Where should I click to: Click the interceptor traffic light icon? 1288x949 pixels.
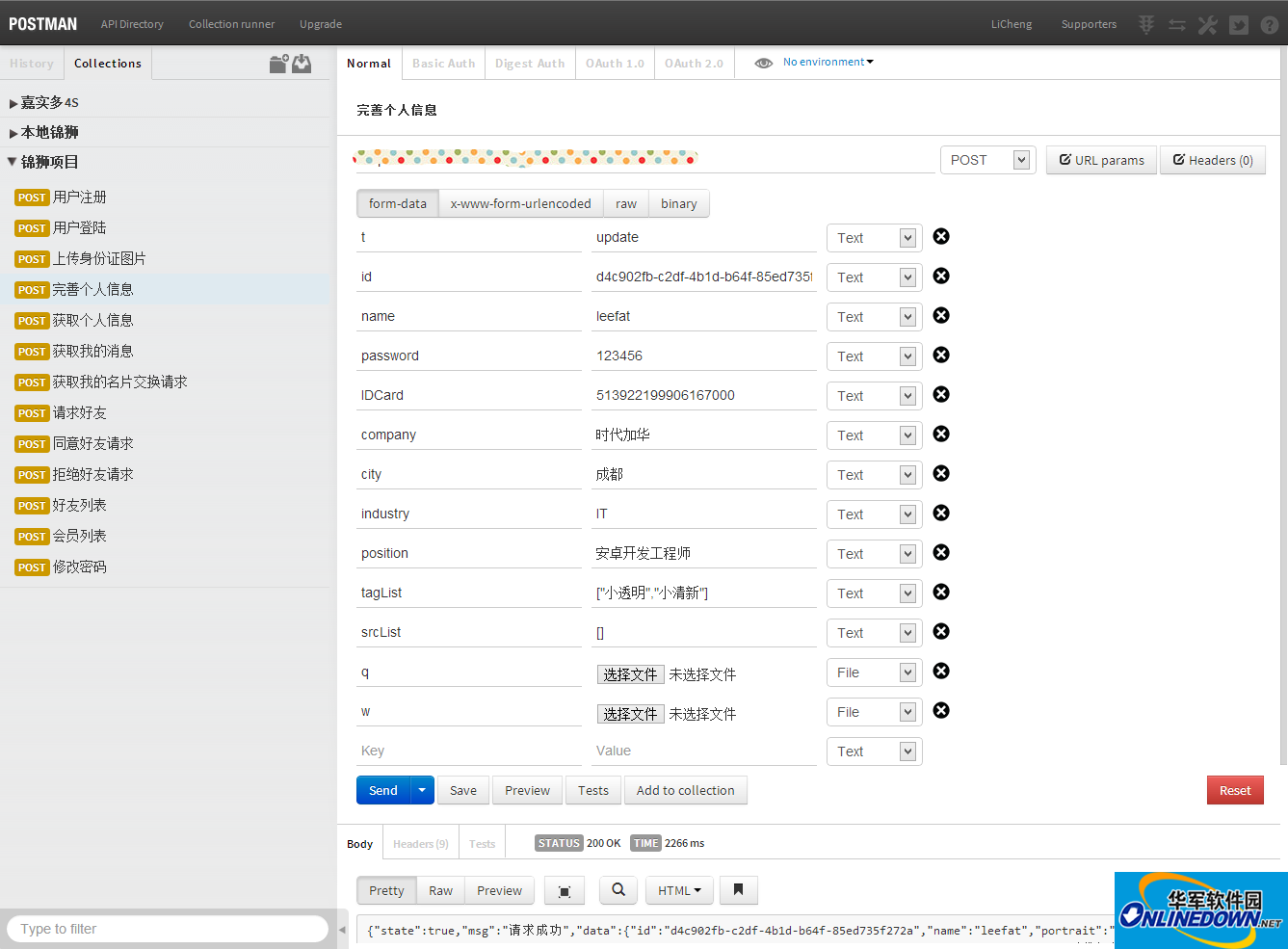1145,24
